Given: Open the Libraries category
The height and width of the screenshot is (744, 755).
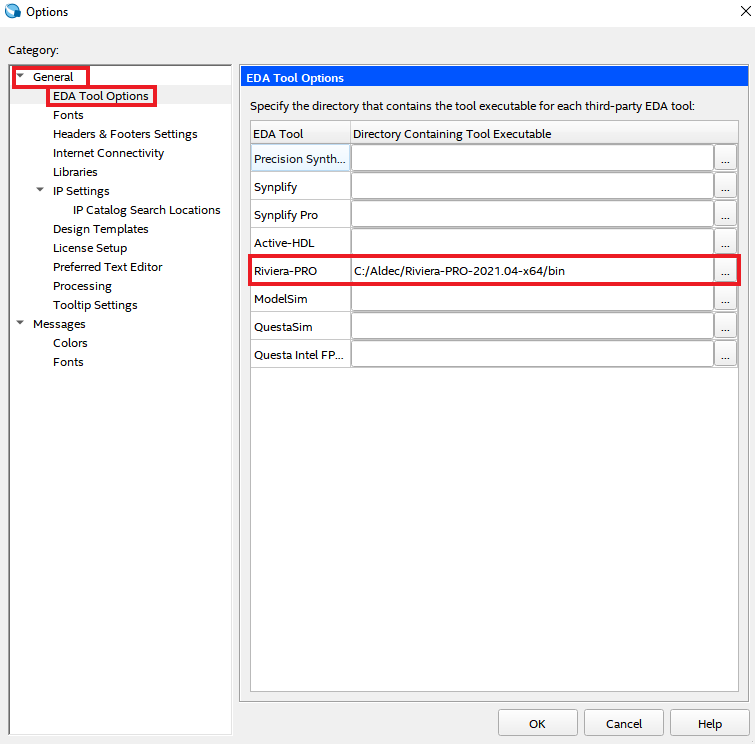Looking at the screenshot, I should (x=75, y=172).
